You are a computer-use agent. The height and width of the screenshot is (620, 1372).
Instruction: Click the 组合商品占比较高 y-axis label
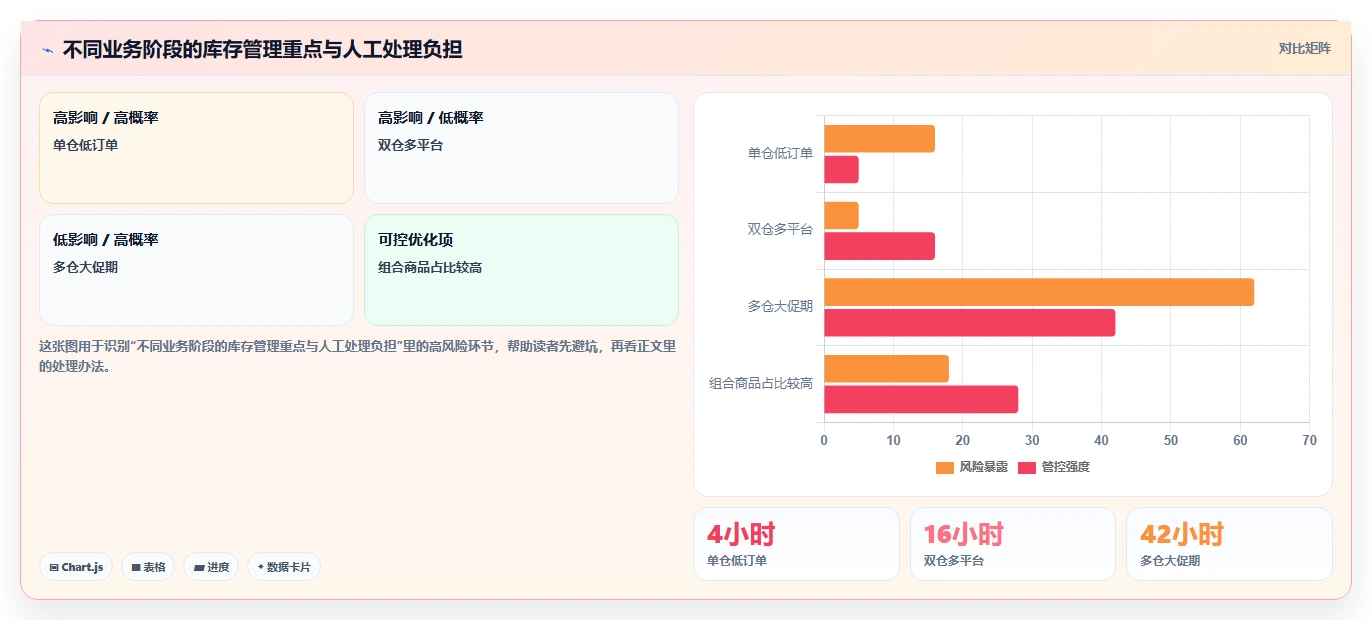point(761,383)
